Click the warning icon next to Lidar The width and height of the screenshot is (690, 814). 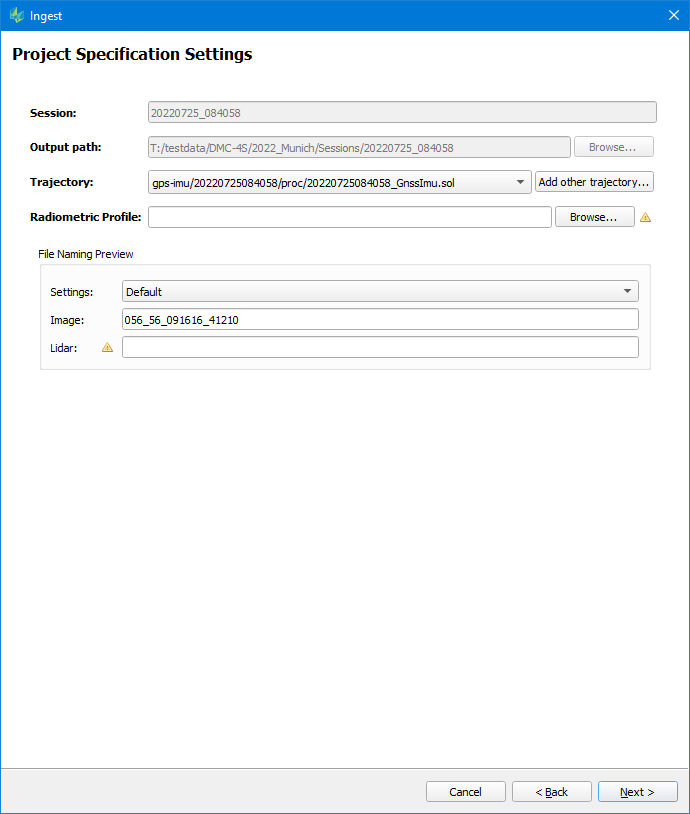point(107,347)
